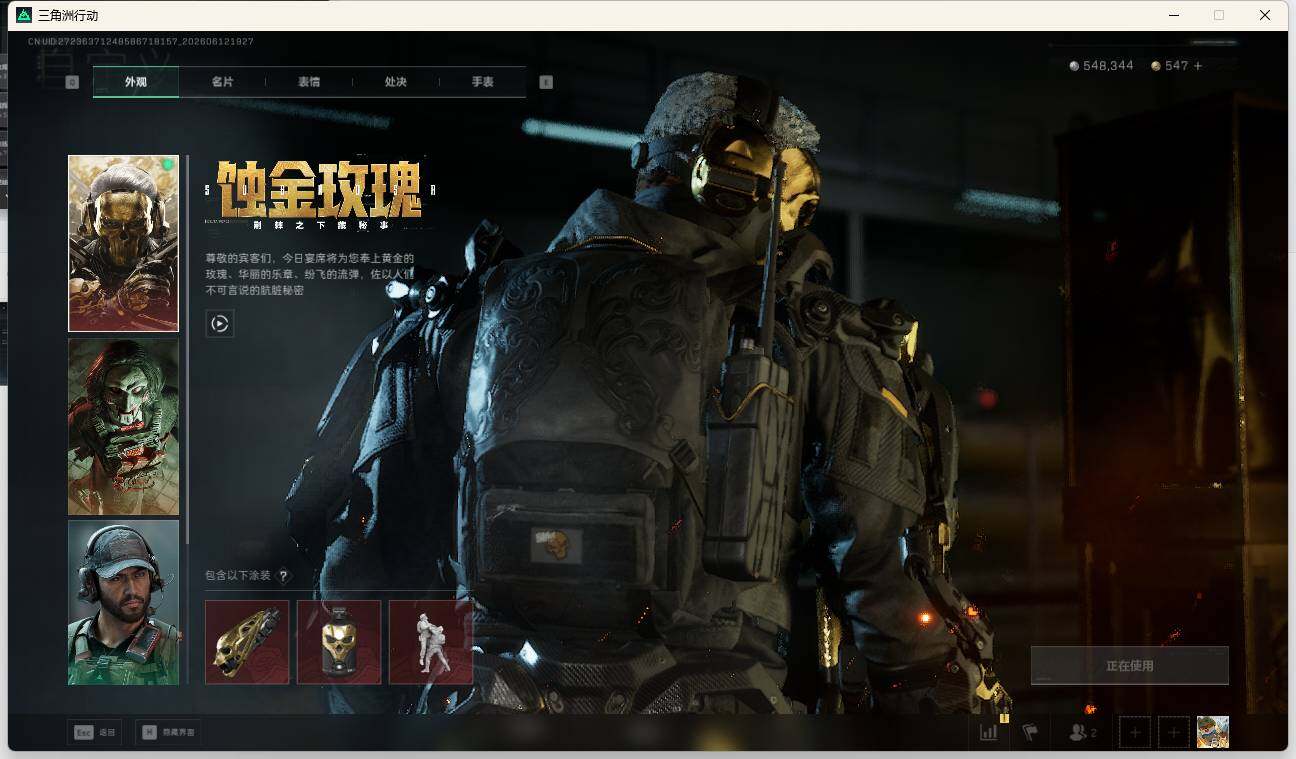
Task: Click the 正在使用 button
Action: pyautogui.click(x=1130, y=665)
